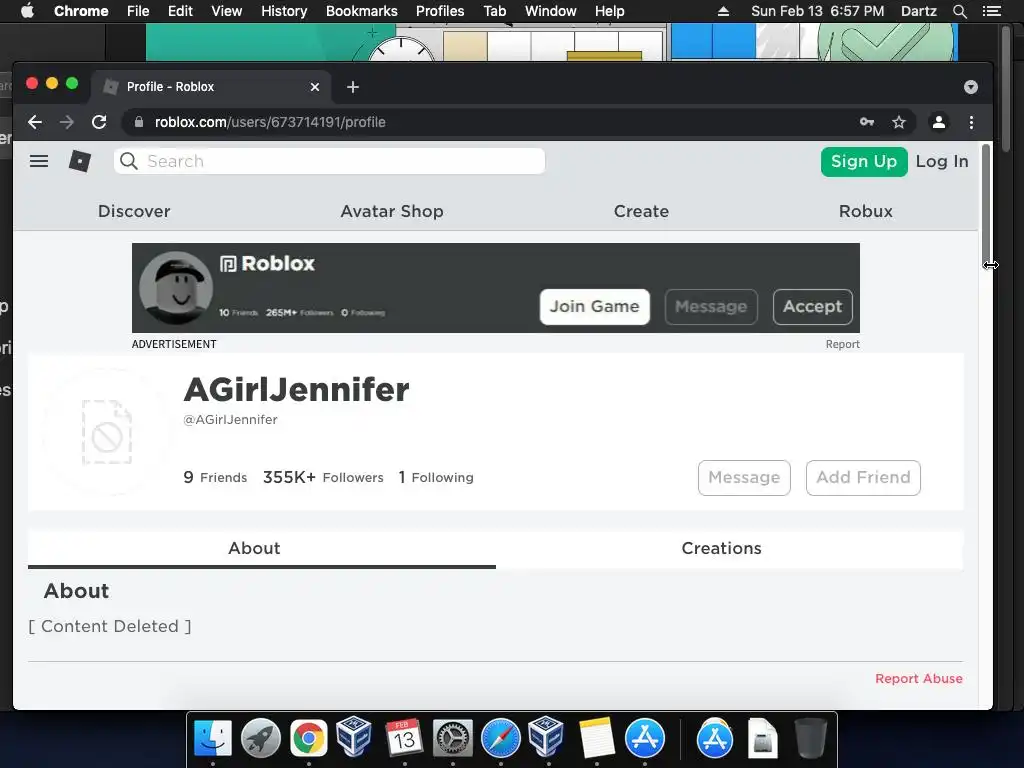Click the lock icon in address bar
The image size is (1024, 768).
click(138, 122)
